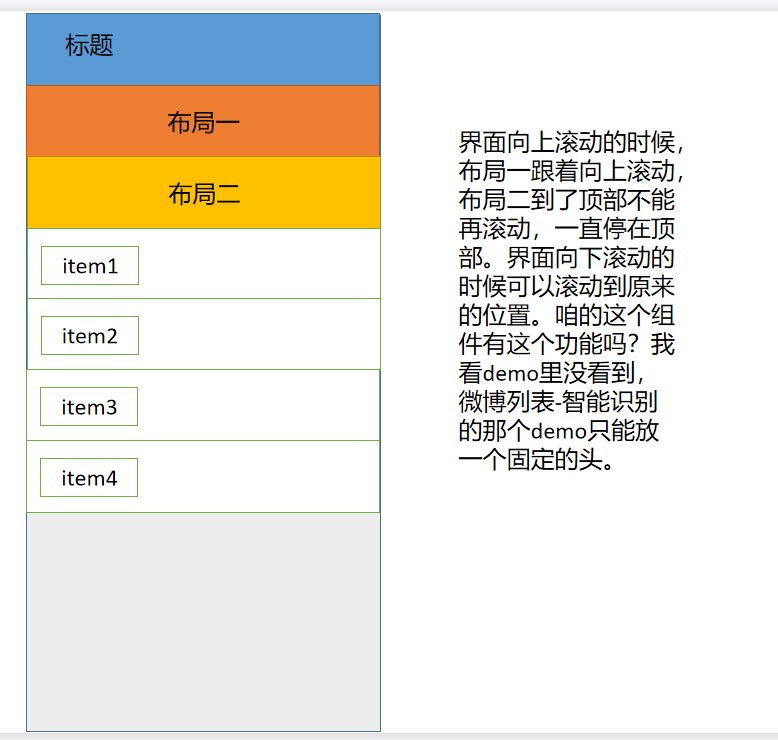
Task: Select the orange 布局一 block
Action: click(x=203, y=121)
